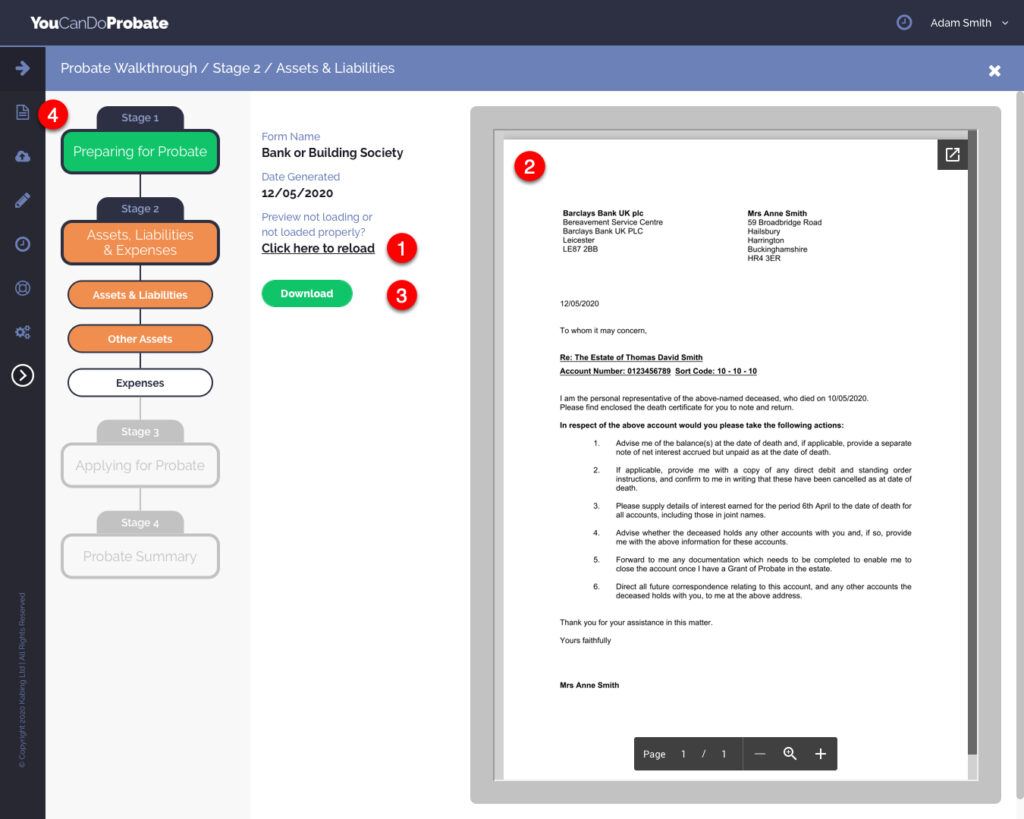This screenshot has width=1024, height=819.
Task: Click the green Download button
Action: pyautogui.click(x=307, y=294)
